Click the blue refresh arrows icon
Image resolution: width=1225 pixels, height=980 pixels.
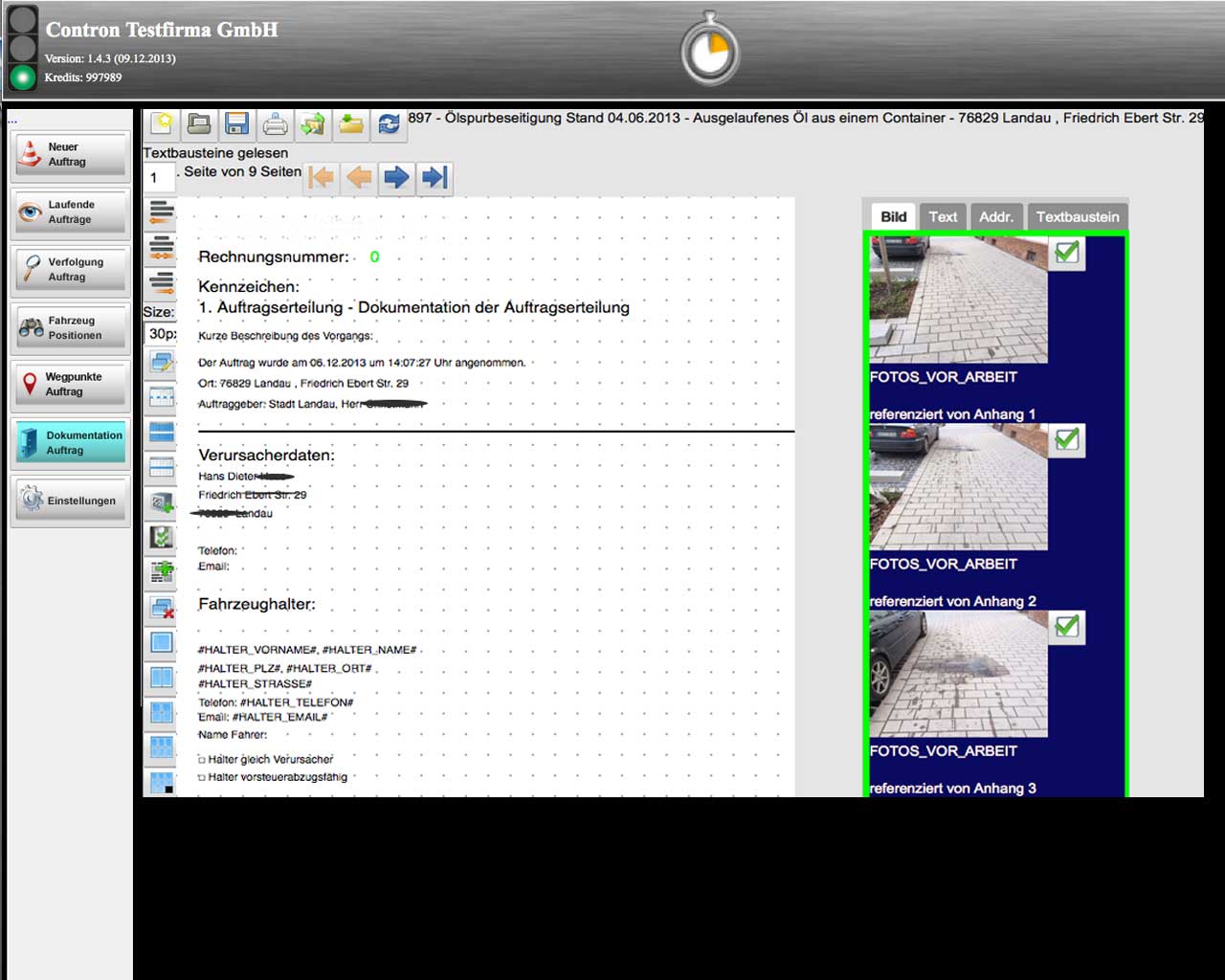pos(389,123)
